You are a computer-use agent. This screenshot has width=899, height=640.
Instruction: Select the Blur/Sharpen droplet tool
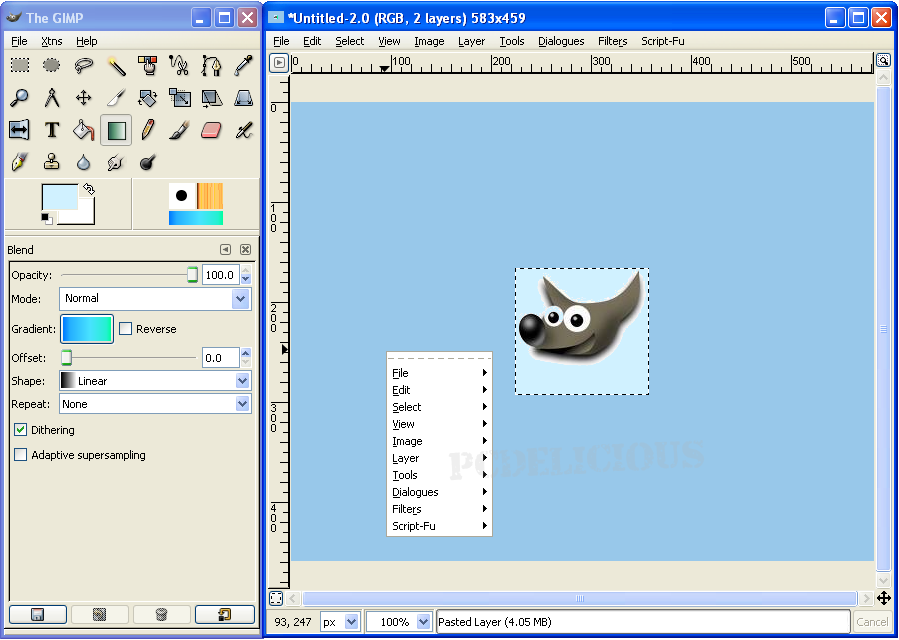coord(84,162)
